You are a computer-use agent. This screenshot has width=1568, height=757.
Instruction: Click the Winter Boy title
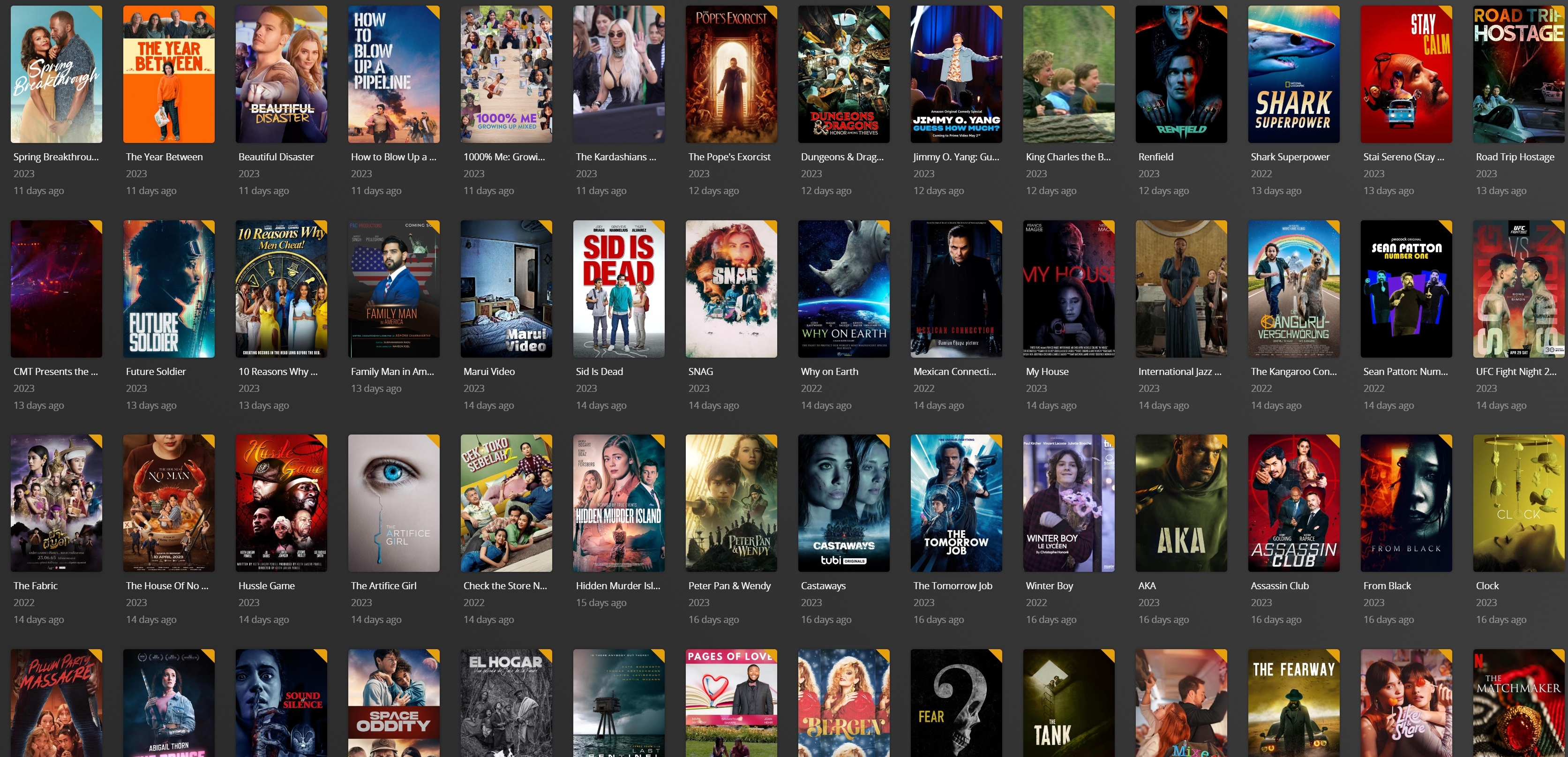pyautogui.click(x=1050, y=585)
